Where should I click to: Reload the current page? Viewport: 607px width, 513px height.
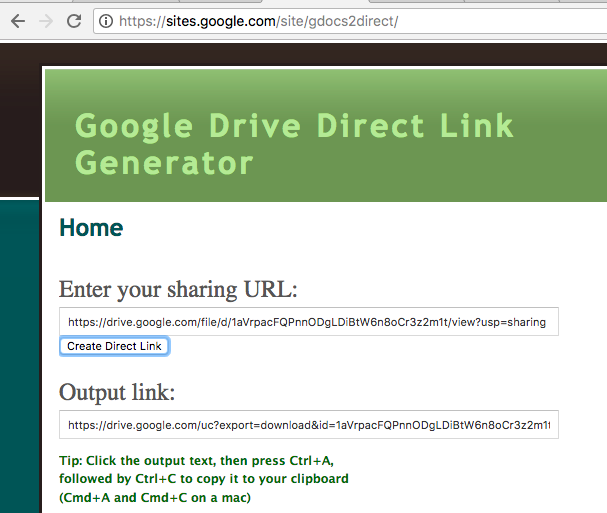point(74,20)
